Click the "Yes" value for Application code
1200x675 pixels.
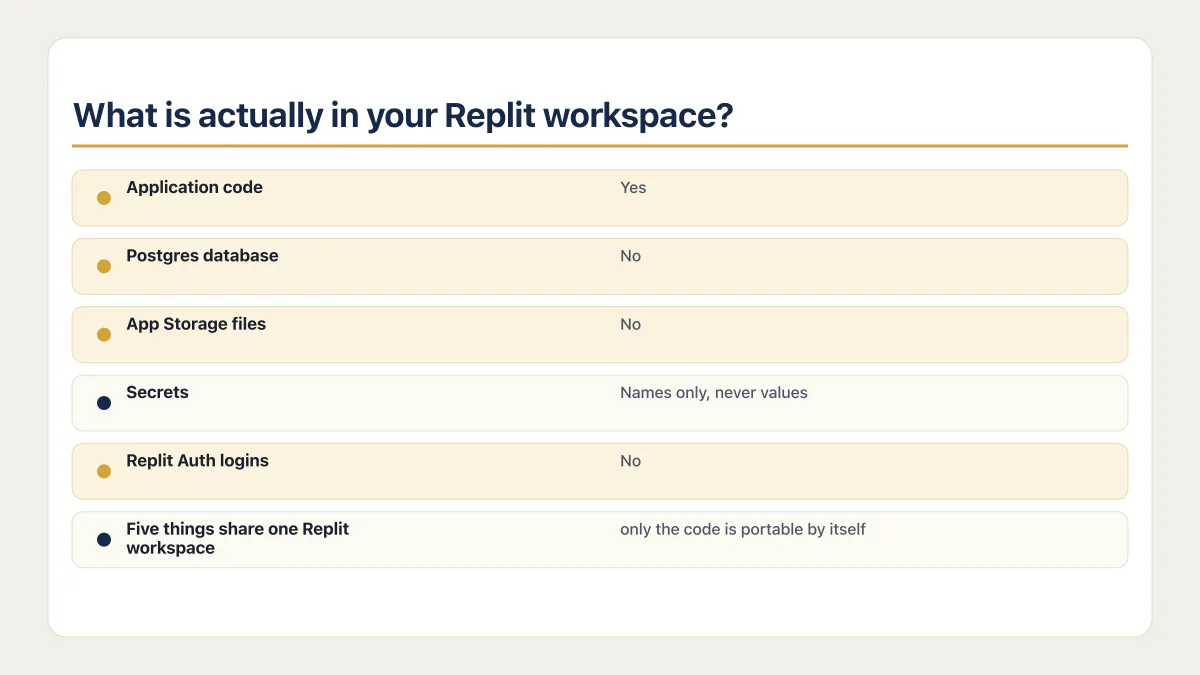click(633, 188)
